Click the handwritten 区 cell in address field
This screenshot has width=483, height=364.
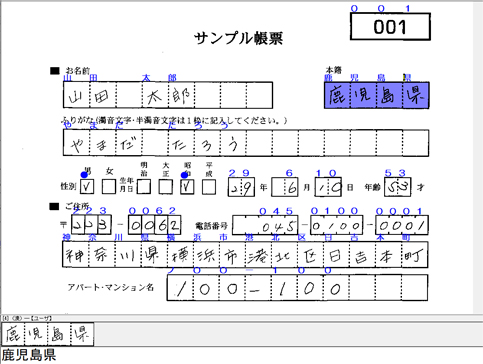[310, 255]
